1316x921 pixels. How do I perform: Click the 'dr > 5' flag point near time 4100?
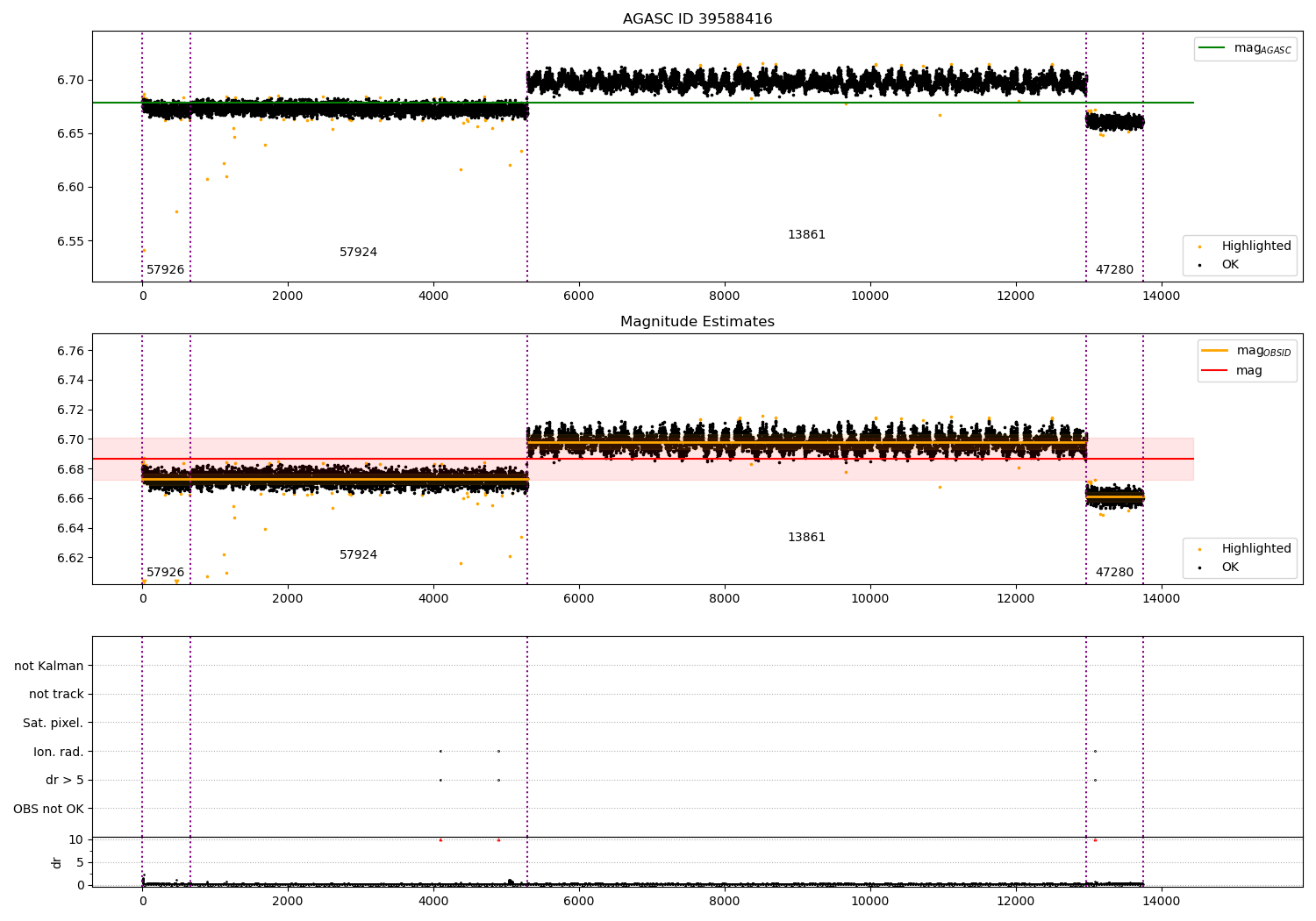(440, 780)
